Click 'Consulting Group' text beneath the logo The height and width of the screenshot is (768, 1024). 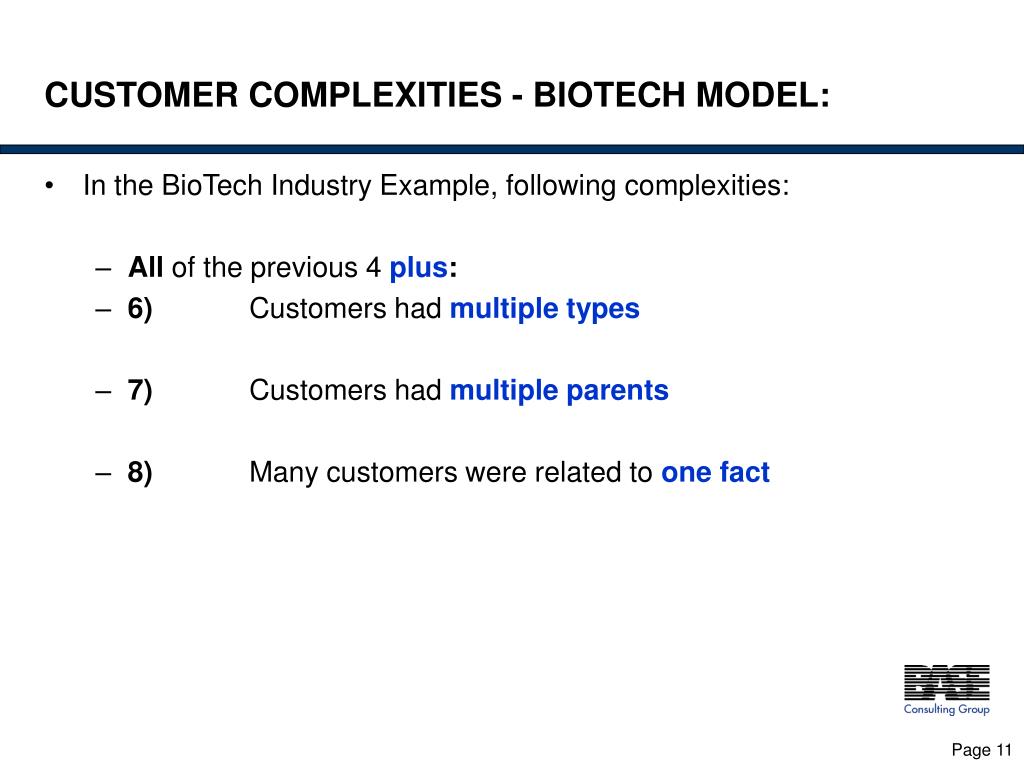pos(946,710)
